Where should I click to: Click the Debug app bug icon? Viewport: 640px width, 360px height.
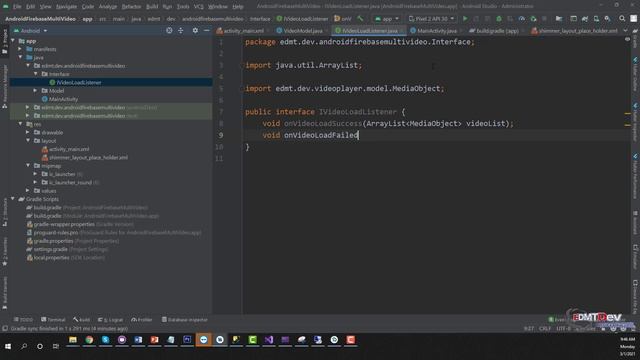click(499, 19)
